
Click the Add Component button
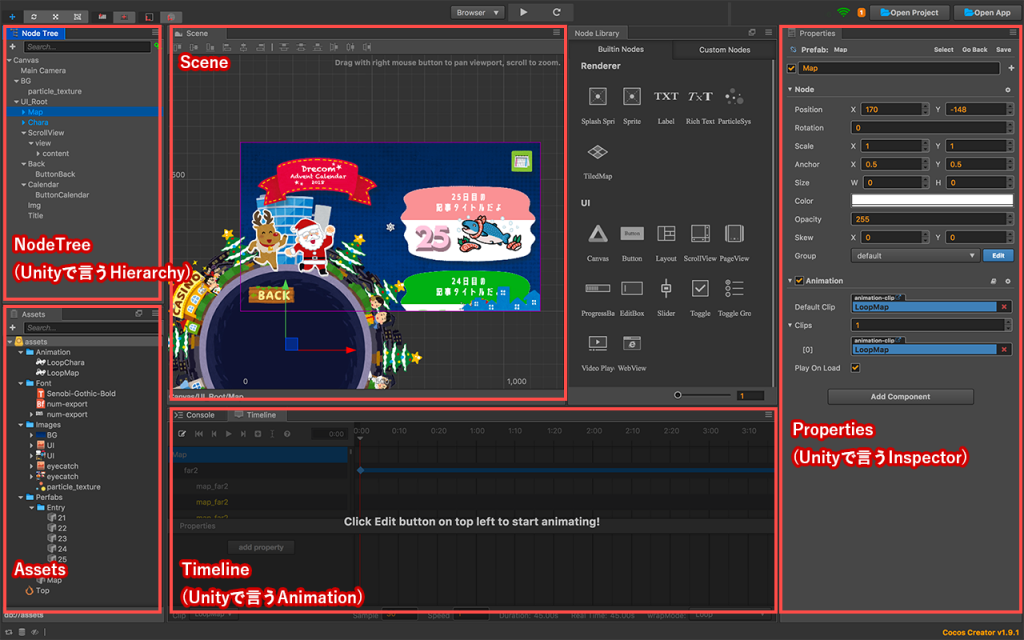(x=900, y=397)
